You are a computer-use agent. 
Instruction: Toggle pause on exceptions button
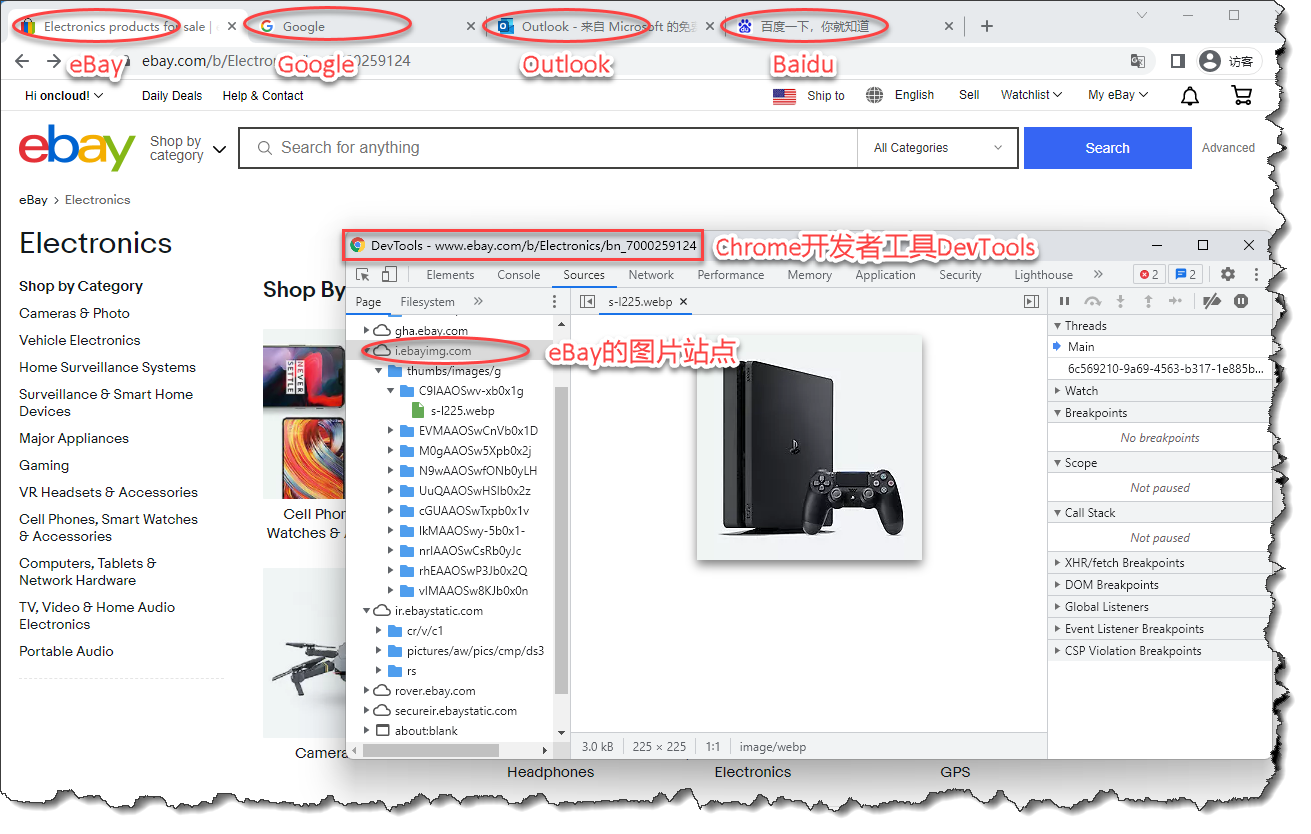tap(1241, 302)
